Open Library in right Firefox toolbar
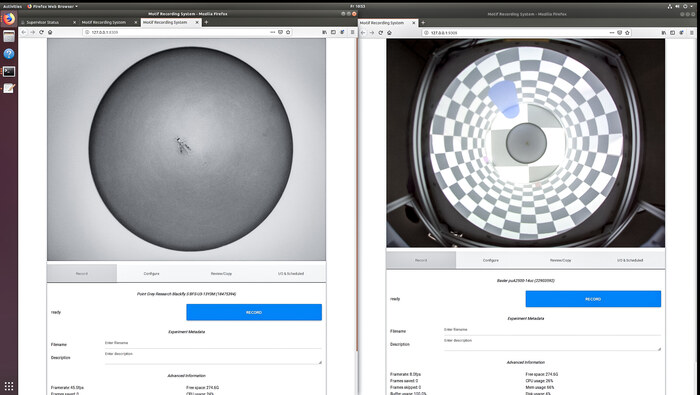The image size is (700, 395). coord(664,33)
